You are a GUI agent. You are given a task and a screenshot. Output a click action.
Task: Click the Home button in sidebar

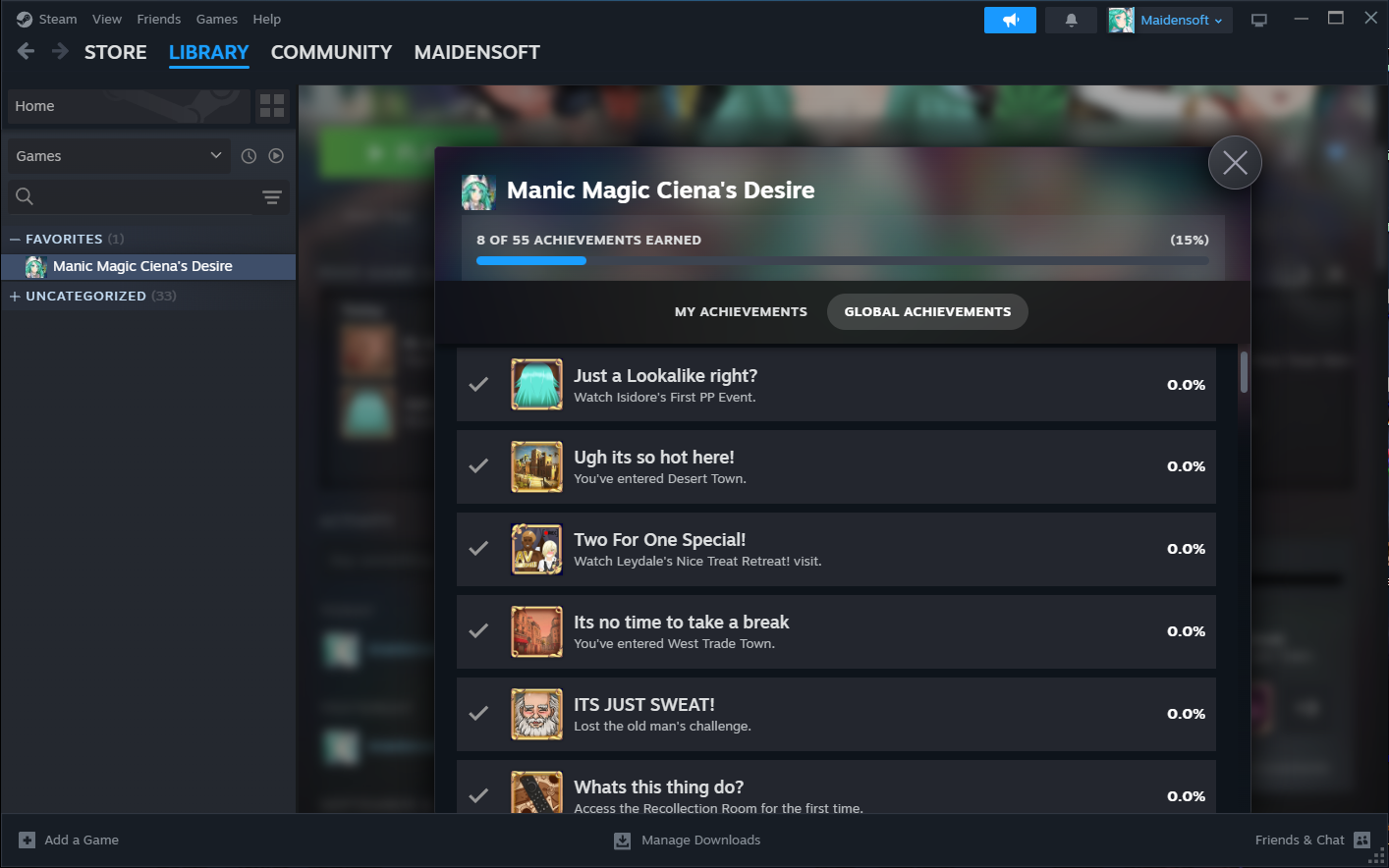(x=128, y=106)
